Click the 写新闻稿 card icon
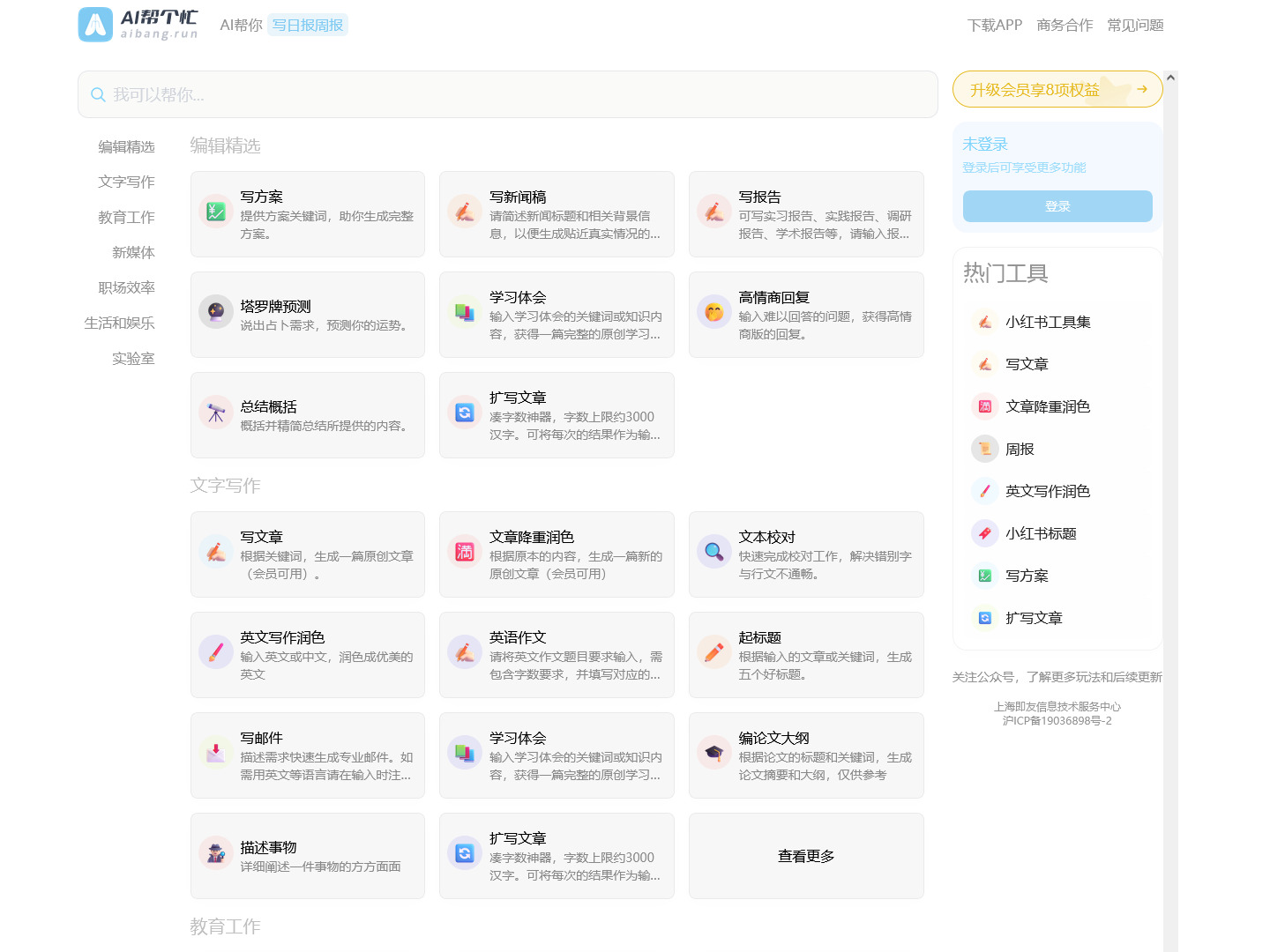The height and width of the screenshot is (952, 1270). coord(465,212)
